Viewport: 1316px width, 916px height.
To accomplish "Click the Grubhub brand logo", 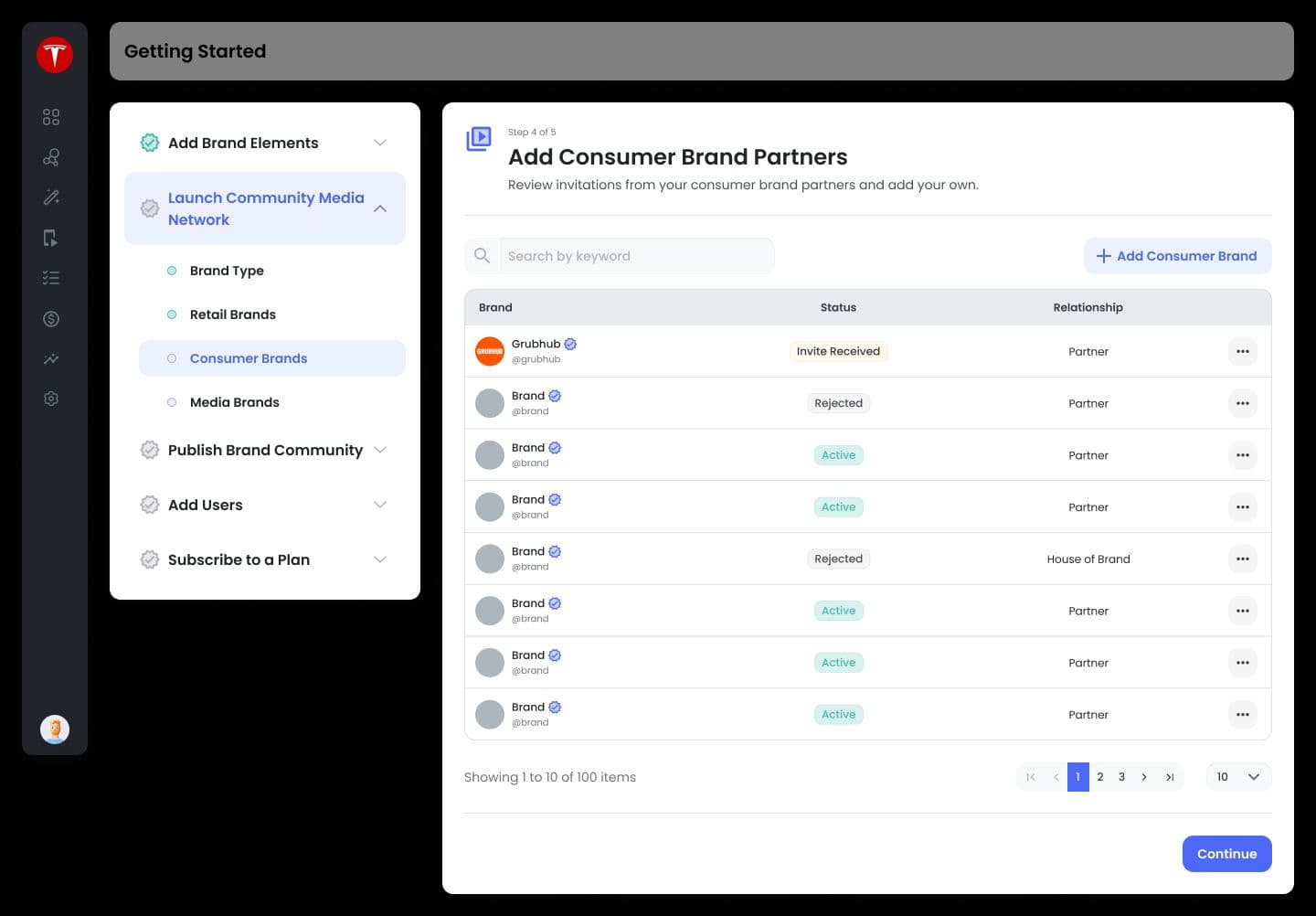I will coord(490,351).
